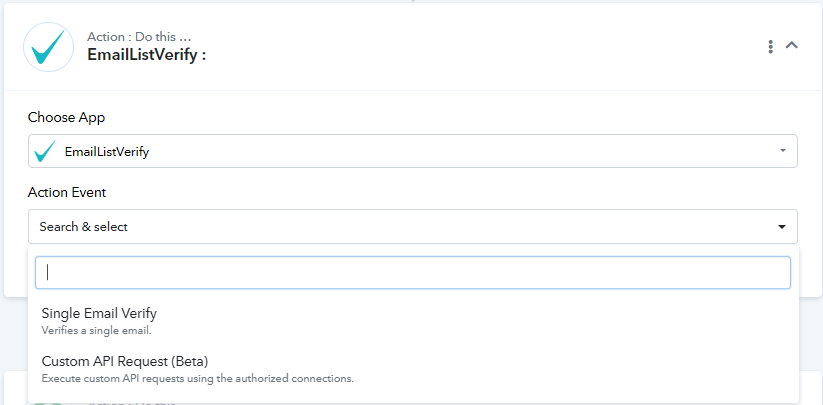This screenshot has height=405, width=823.
Task: Collapse the EmailListVerify action step
Action: pos(792,46)
